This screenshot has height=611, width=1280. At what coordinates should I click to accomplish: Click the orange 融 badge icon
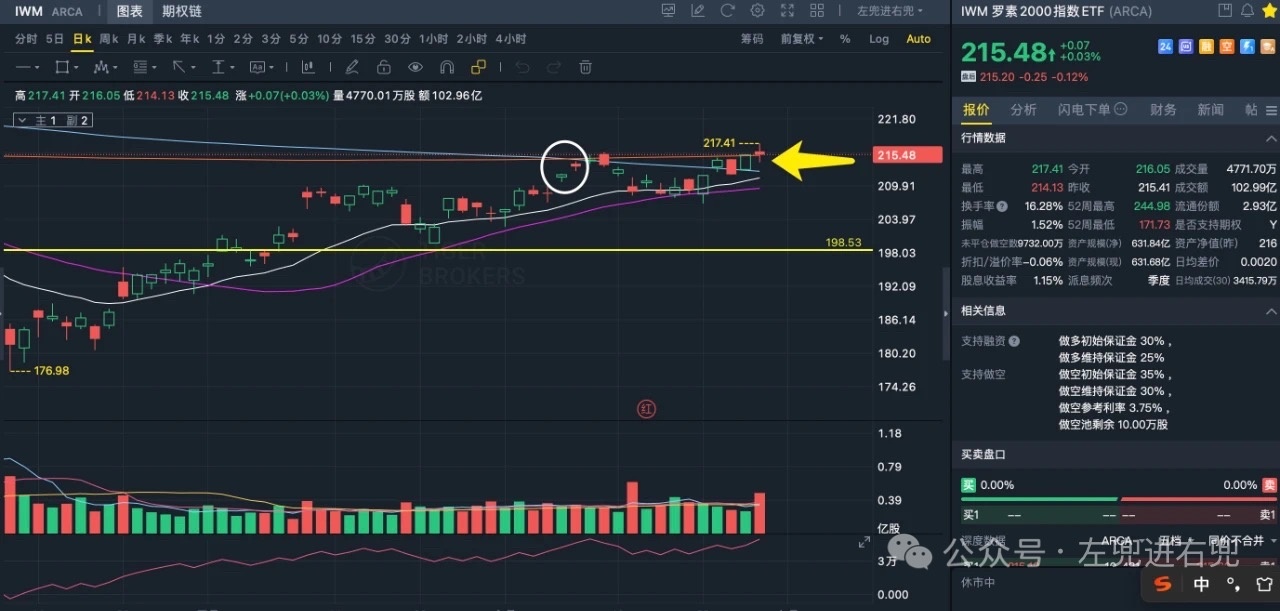pyautogui.click(x=1206, y=47)
